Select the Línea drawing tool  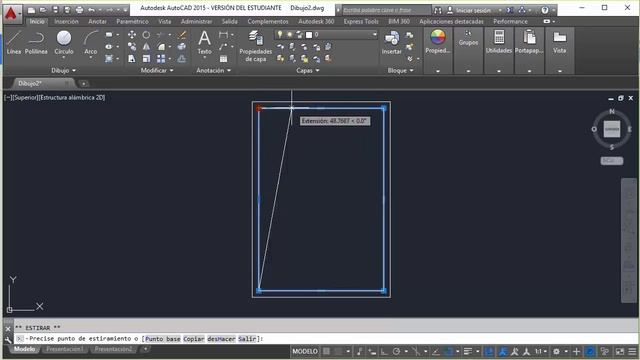(x=13, y=42)
